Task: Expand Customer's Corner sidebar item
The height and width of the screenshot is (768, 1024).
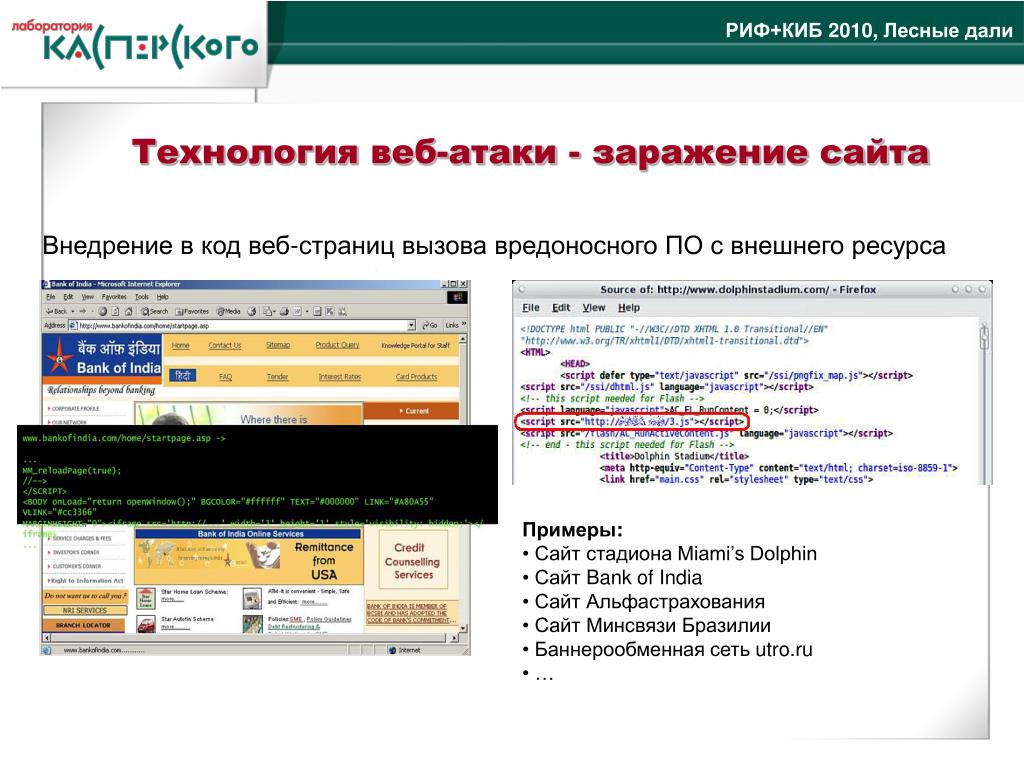Action: [74, 566]
